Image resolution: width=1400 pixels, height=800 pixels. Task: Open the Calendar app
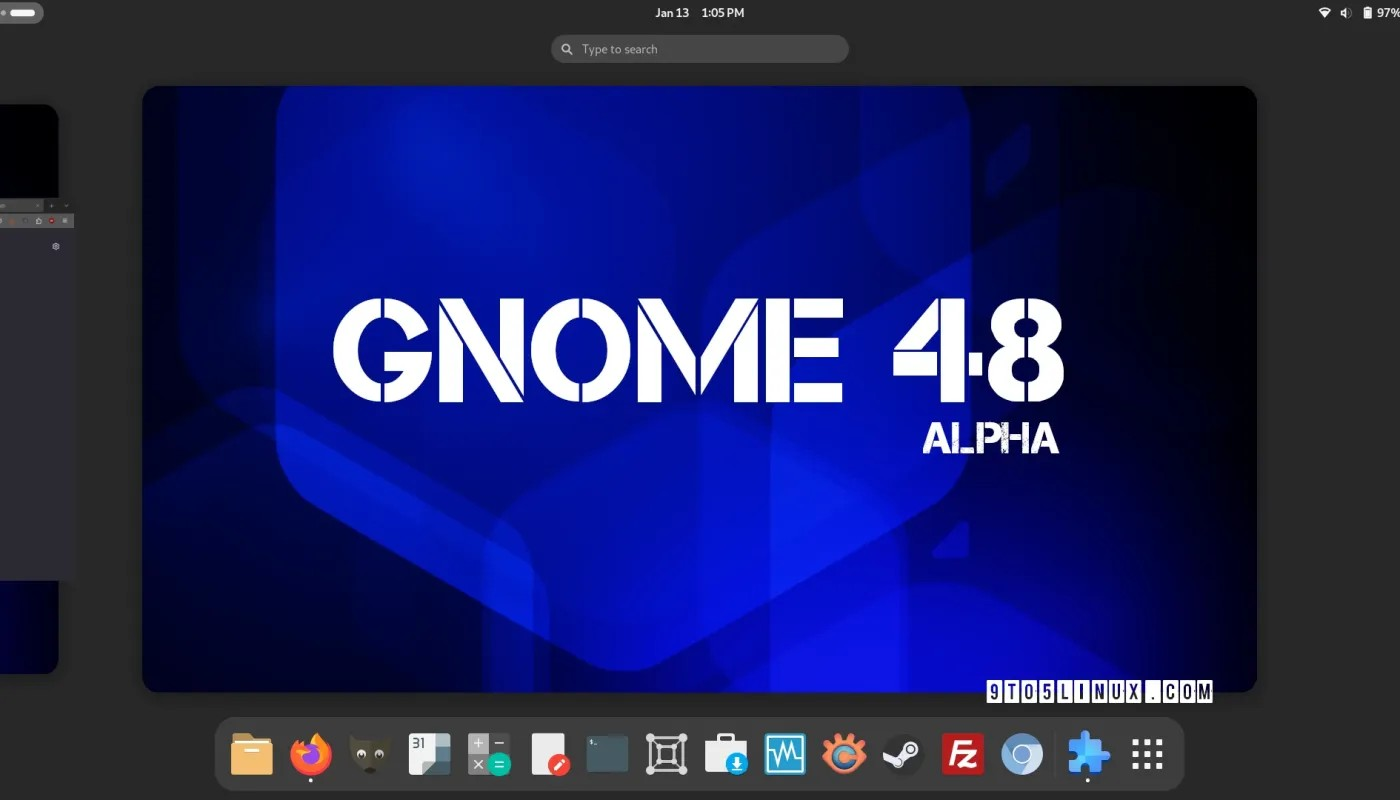pyautogui.click(x=429, y=754)
